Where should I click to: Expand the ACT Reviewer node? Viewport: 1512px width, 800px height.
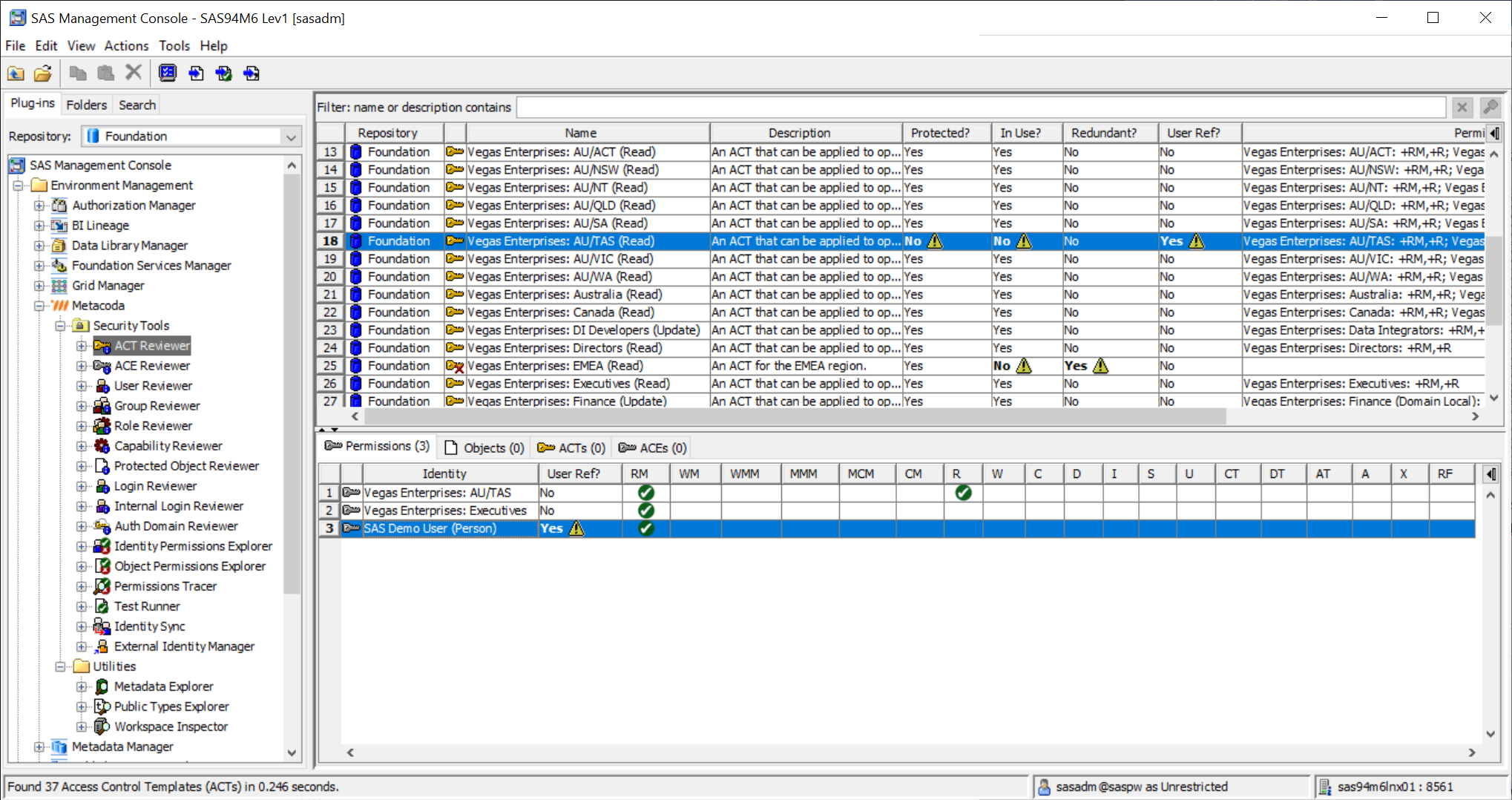tap(82, 346)
